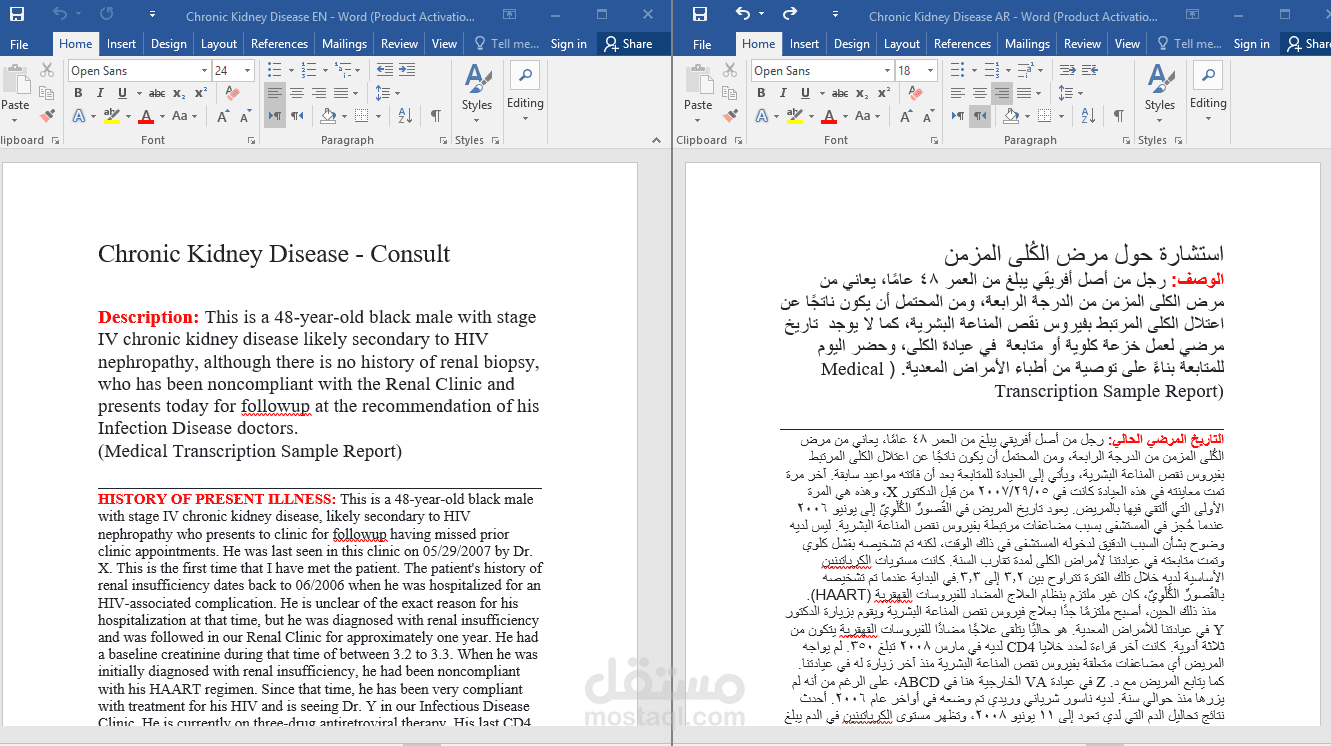Open Customize Quick Access Toolbar in EN window
The width and height of the screenshot is (1331, 746).
152,14
